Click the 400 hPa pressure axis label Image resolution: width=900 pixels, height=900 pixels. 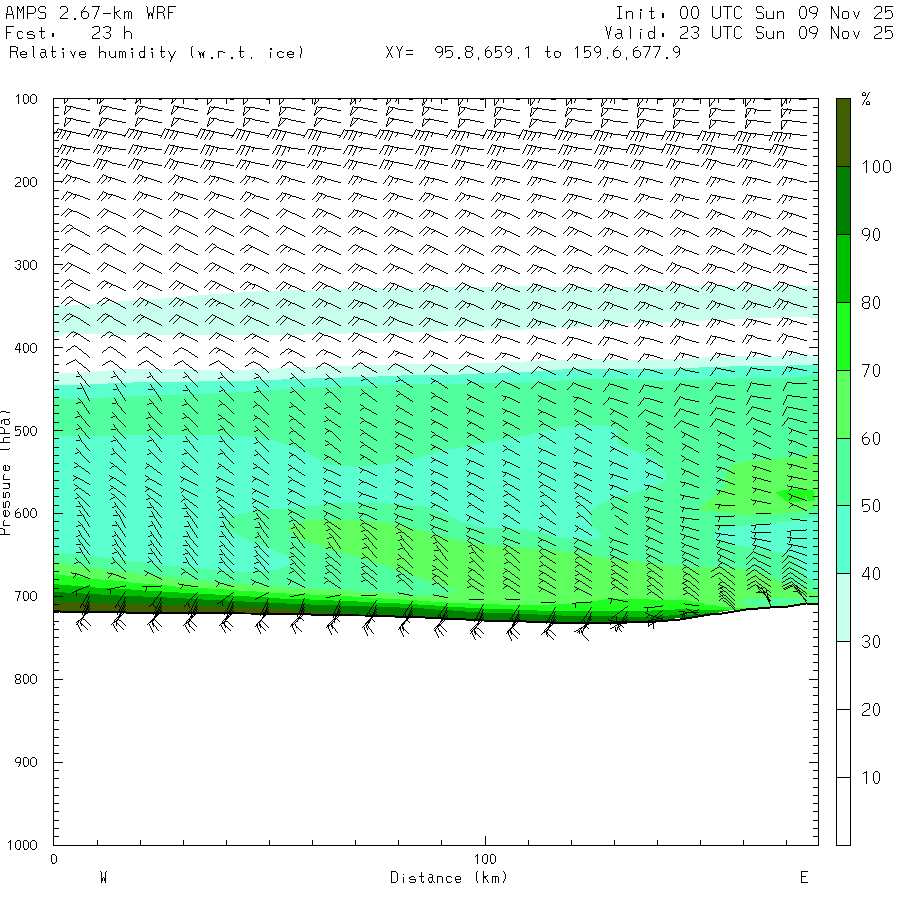click(26, 348)
